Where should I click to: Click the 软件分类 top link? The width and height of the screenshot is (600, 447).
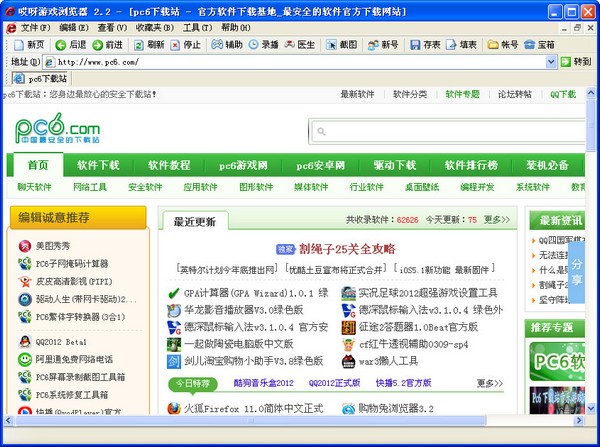410,94
